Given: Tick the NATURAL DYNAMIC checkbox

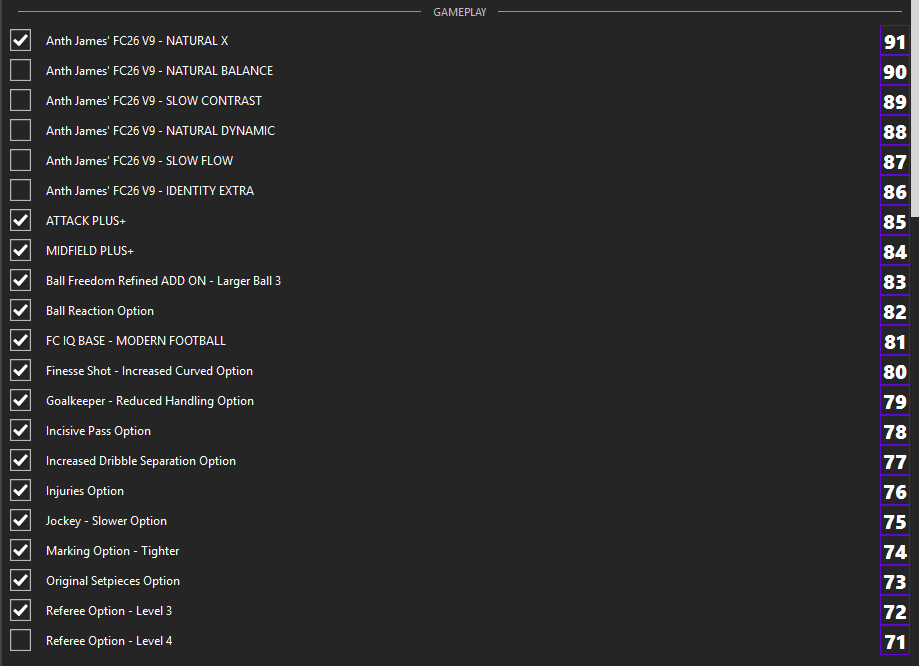Looking at the screenshot, I should pos(21,130).
